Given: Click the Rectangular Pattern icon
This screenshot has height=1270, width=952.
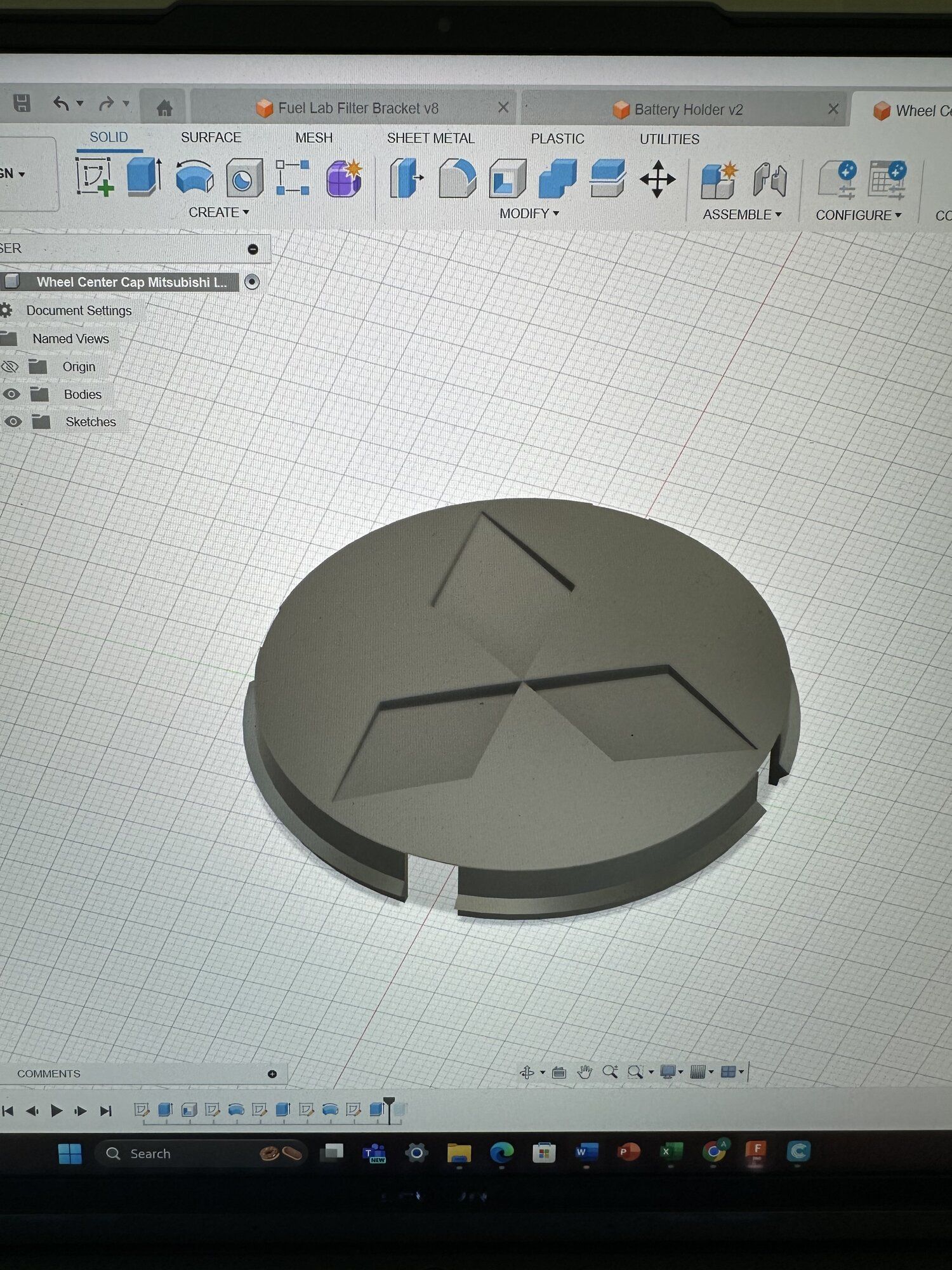Looking at the screenshot, I should click(x=293, y=177).
